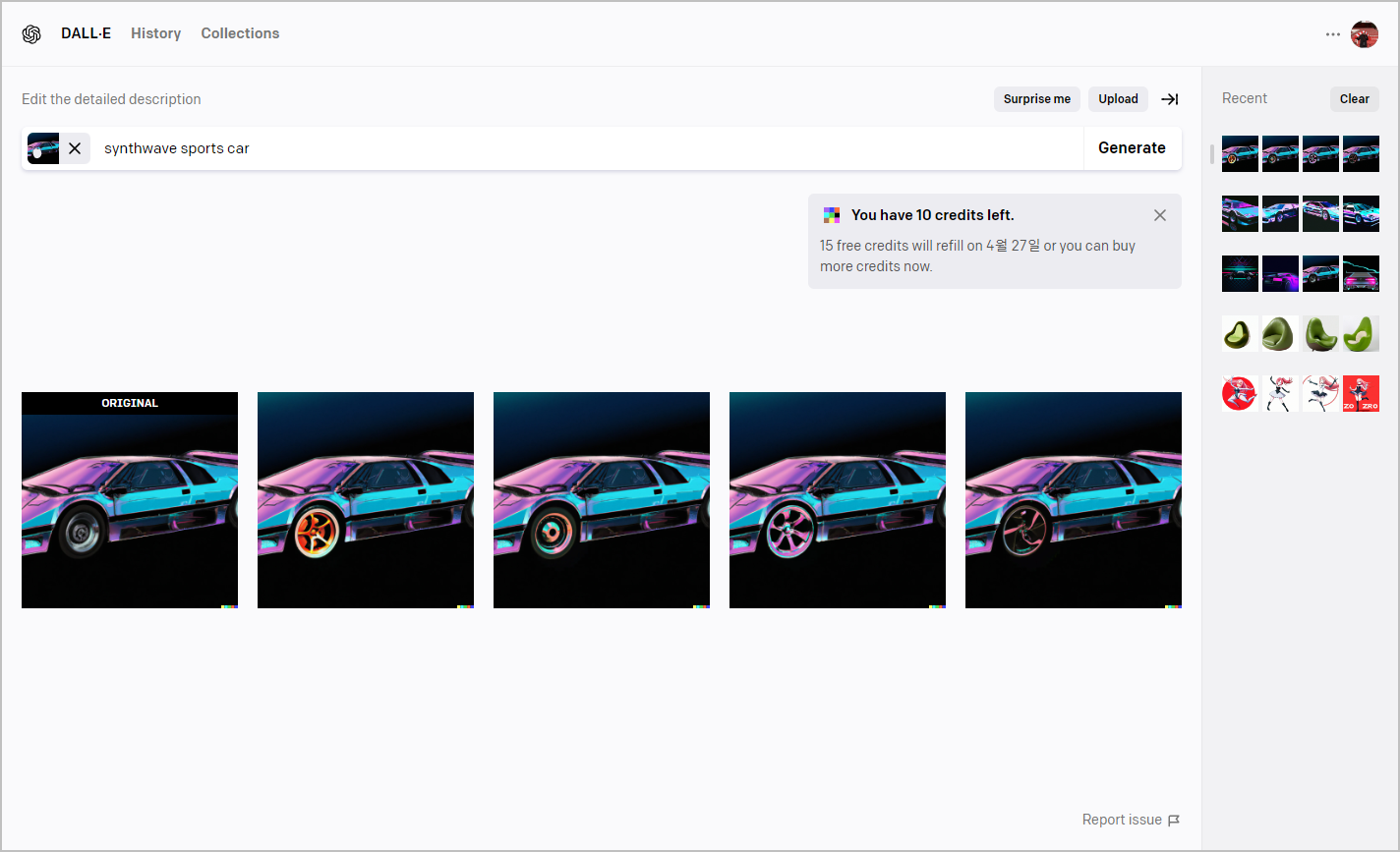The height and width of the screenshot is (852, 1400).
Task: Open the variation with teal-orange ring wheel
Action: 602,500
